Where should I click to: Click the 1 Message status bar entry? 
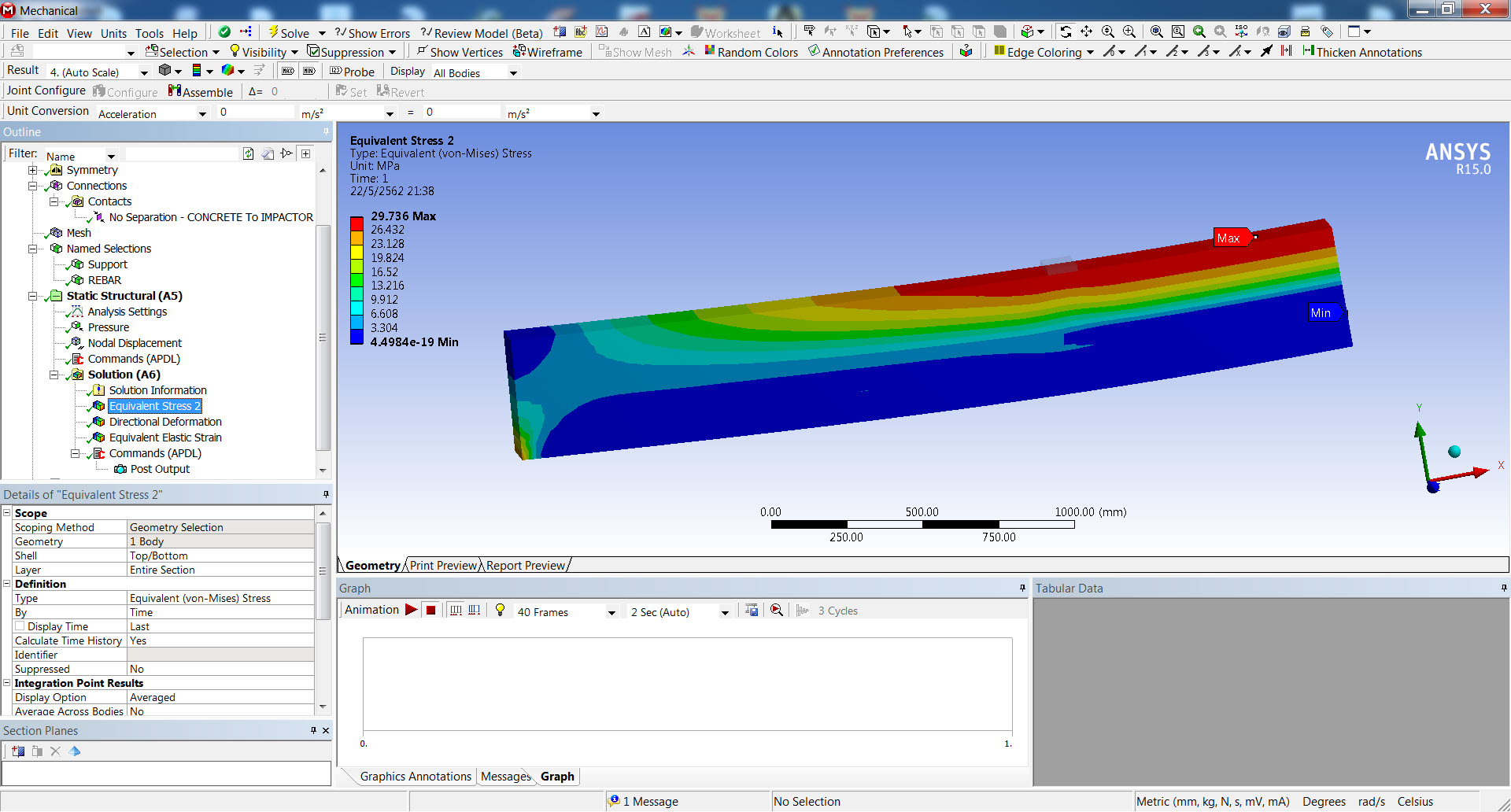click(644, 801)
